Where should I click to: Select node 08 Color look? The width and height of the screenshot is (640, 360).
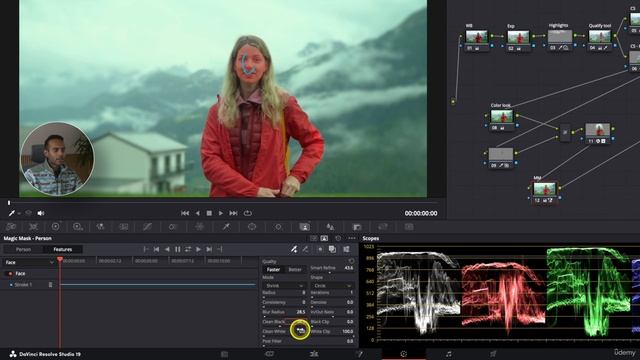[502, 119]
